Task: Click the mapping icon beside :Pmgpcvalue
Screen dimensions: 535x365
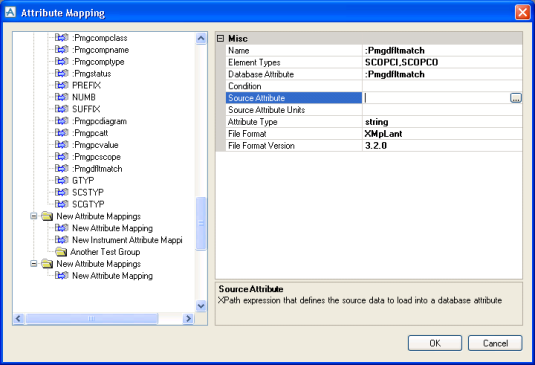Action: pos(61,145)
